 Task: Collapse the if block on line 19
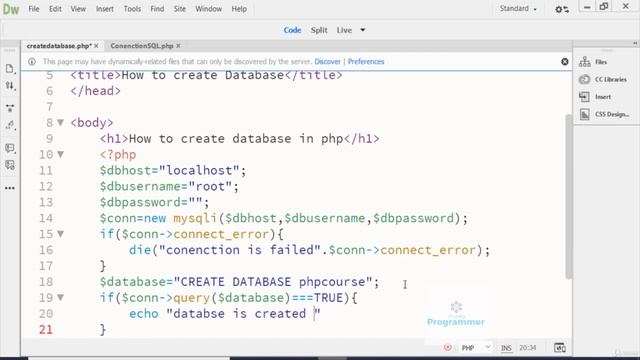click(x=60, y=298)
